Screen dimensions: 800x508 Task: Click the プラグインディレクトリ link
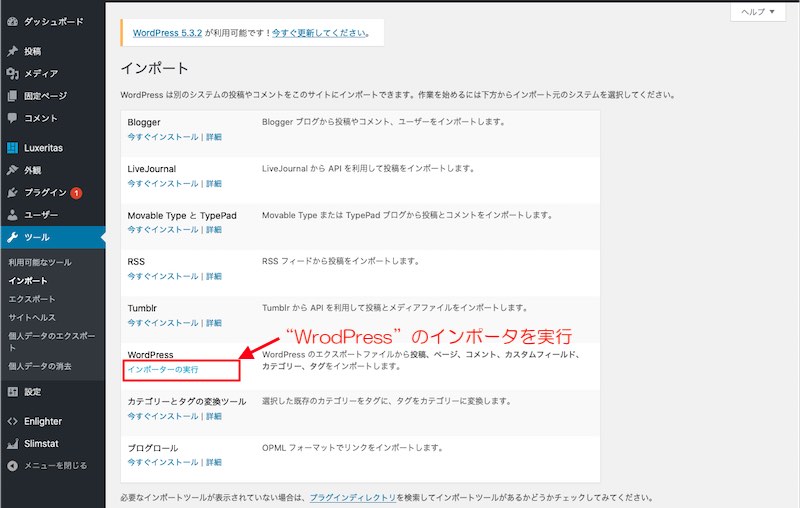pyautogui.click(x=353, y=497)
